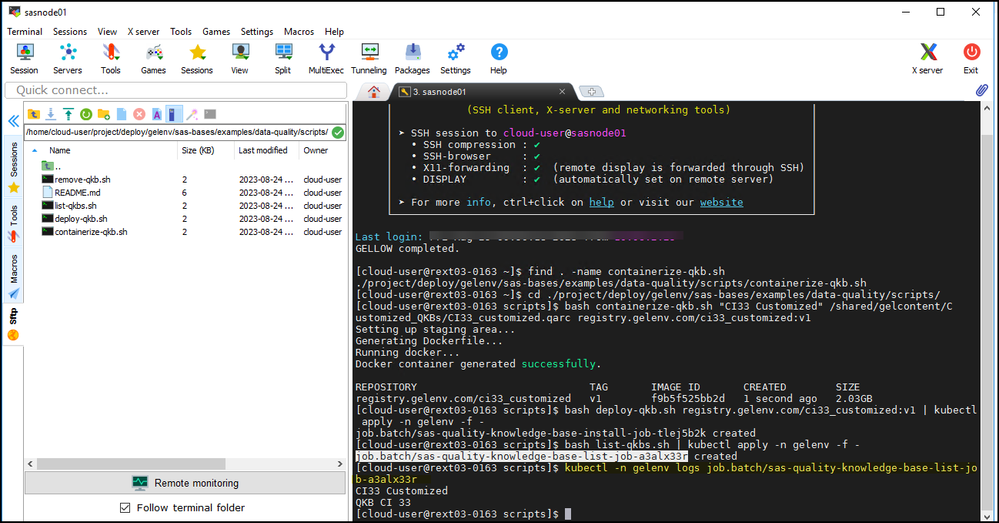This screenshot has width=999, height=523.
Task: Switch to the Sessions sidebar tab
Action: click(13, 160)
